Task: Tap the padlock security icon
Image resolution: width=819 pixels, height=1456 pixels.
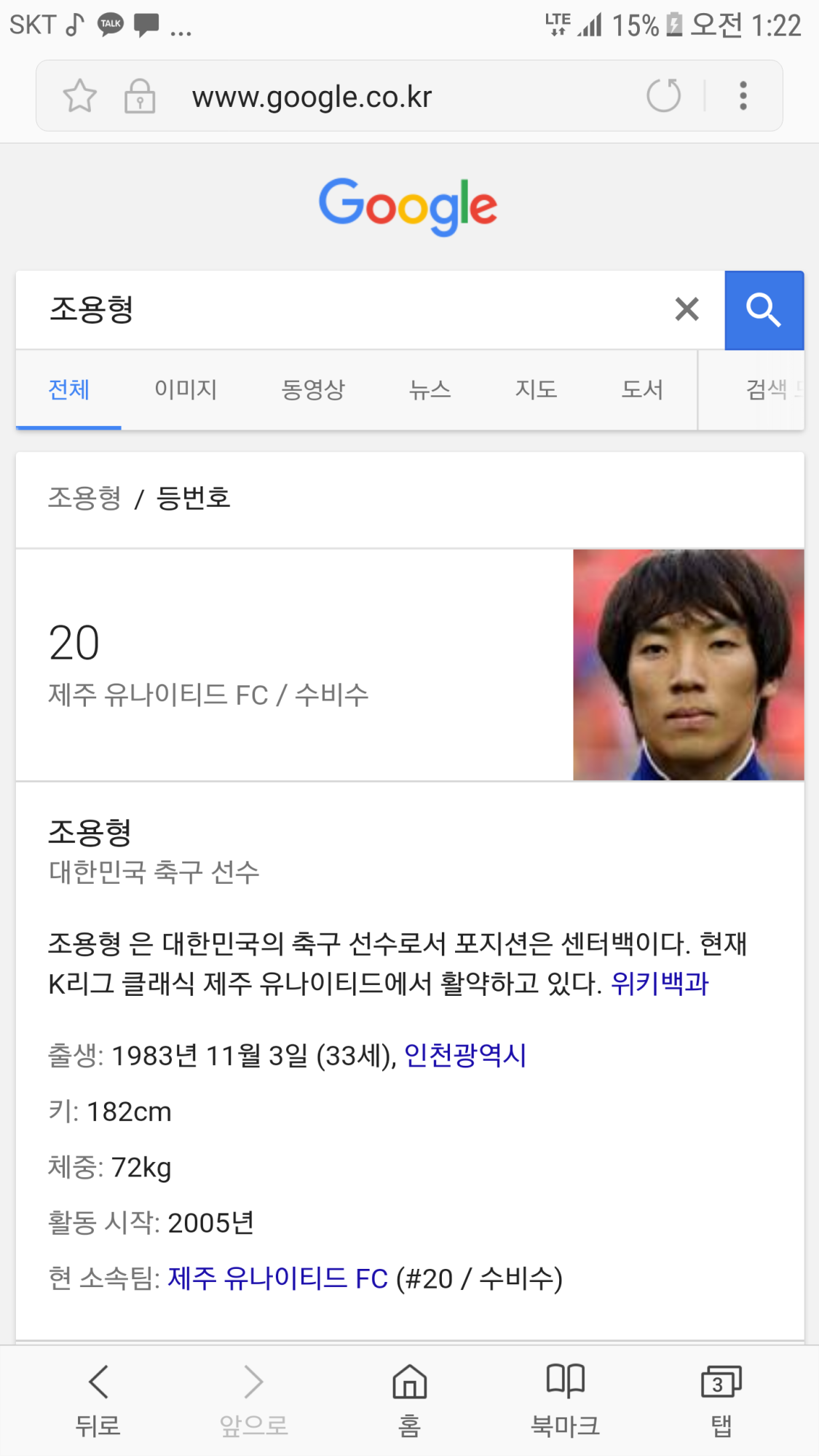Action: (x=139, y=95)
